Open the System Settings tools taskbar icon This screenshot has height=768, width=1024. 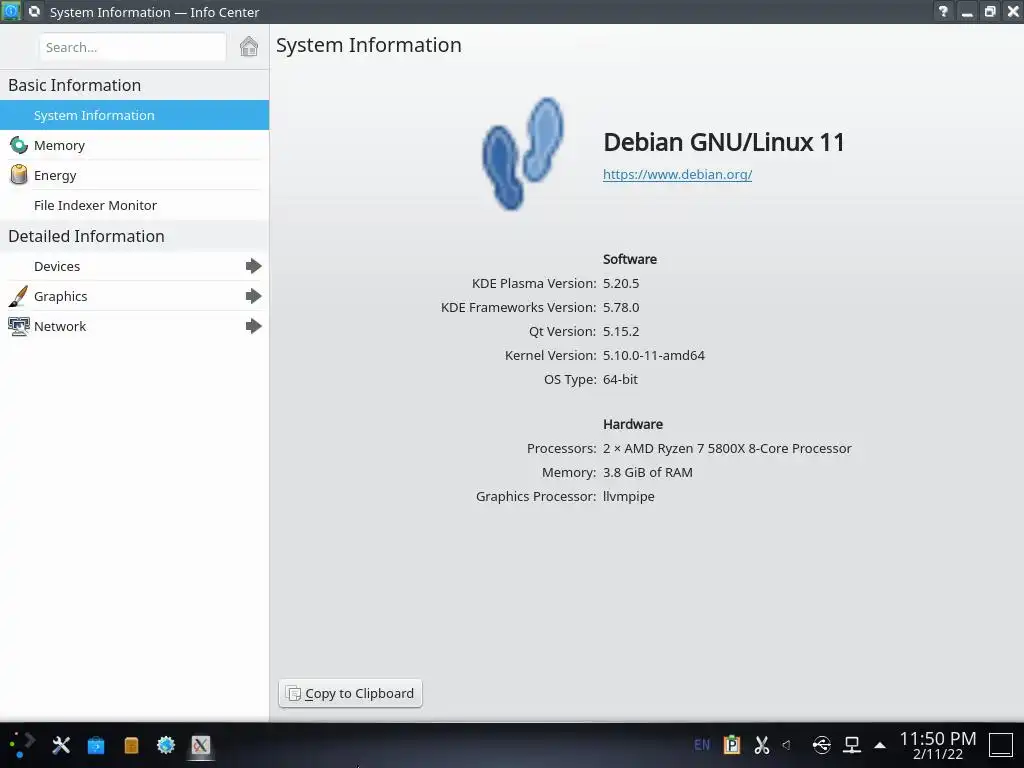61,745
